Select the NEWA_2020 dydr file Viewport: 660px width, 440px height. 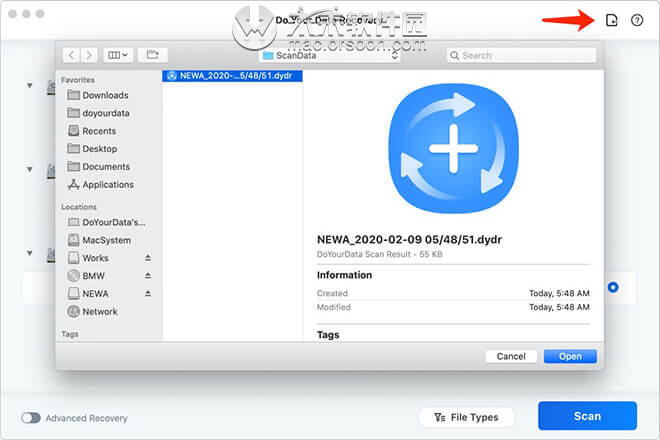[x=232, y=76]
